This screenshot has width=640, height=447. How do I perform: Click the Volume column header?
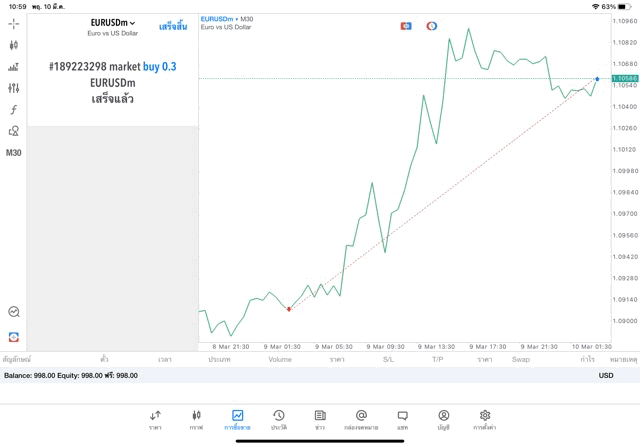coord(280,360)
